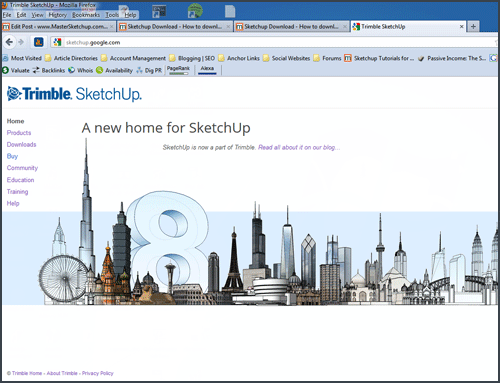Click the Dig PR toolbar button
Image resolution: width=500 pixels, height=383 pixels.
coord(149,70)
